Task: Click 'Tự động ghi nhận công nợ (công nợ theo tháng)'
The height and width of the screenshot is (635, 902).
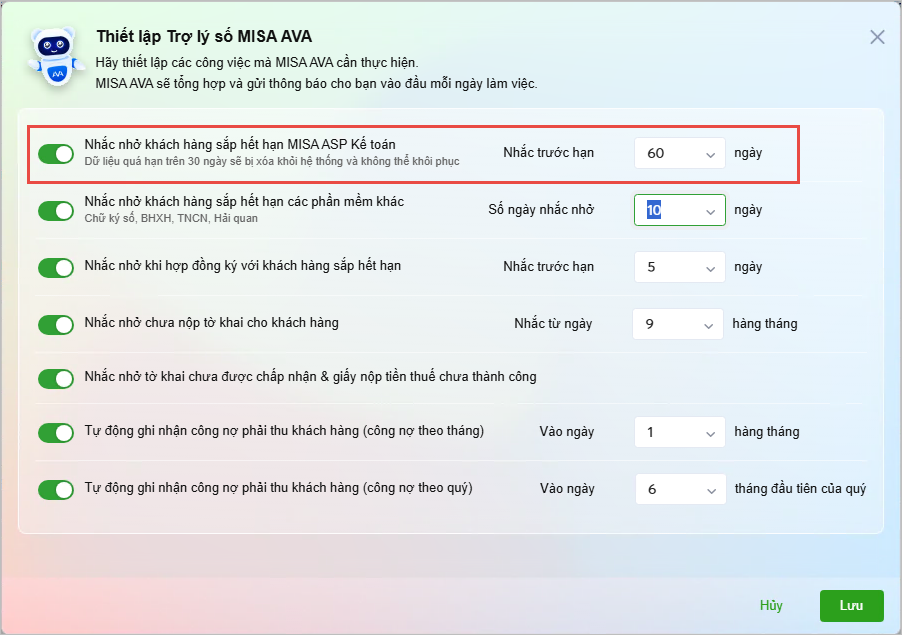Action: click(284, 431)
